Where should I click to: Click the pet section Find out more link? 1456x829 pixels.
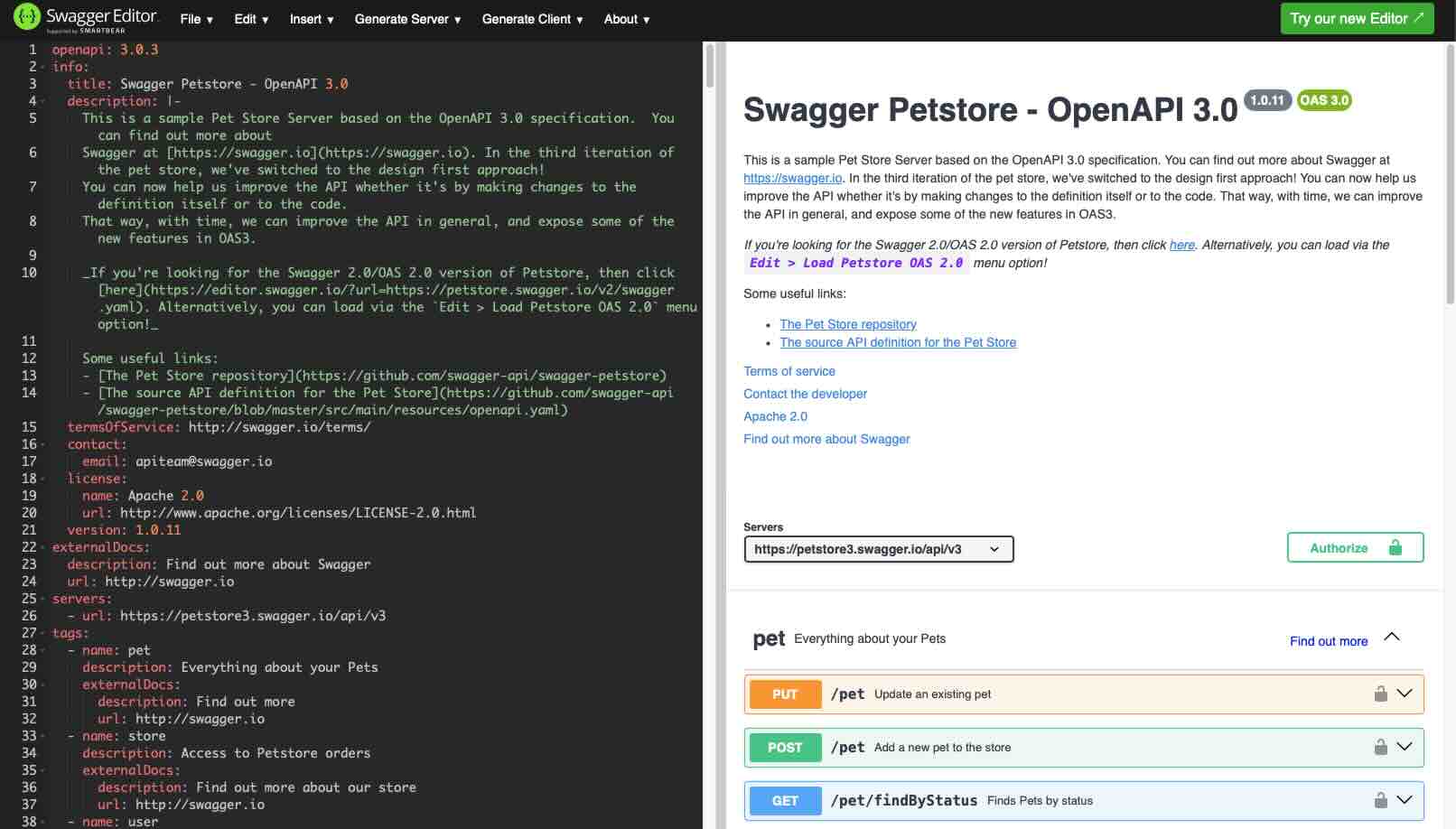pos(1329,641)
